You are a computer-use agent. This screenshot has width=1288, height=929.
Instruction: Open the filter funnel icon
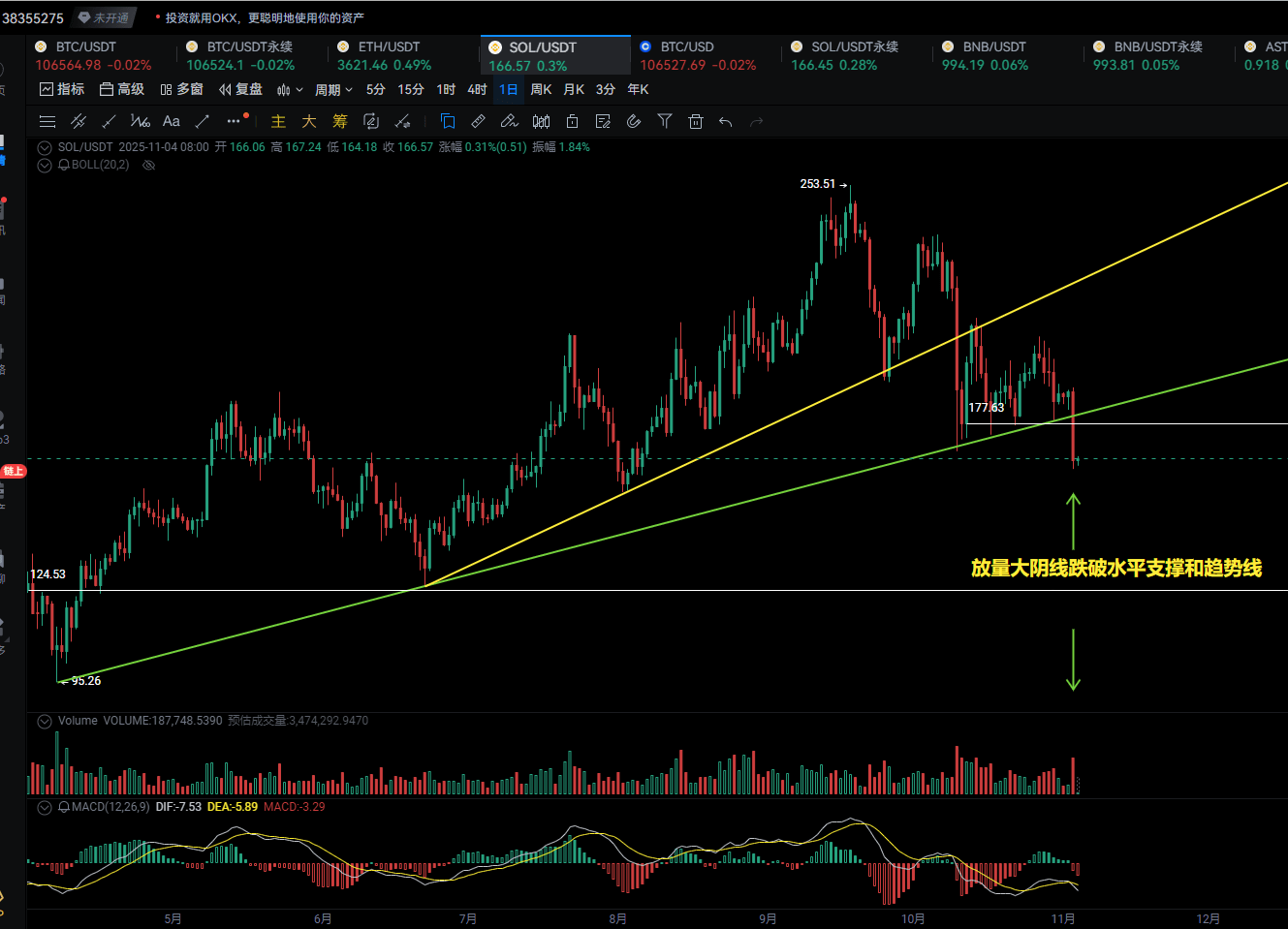tap(665, 121)
